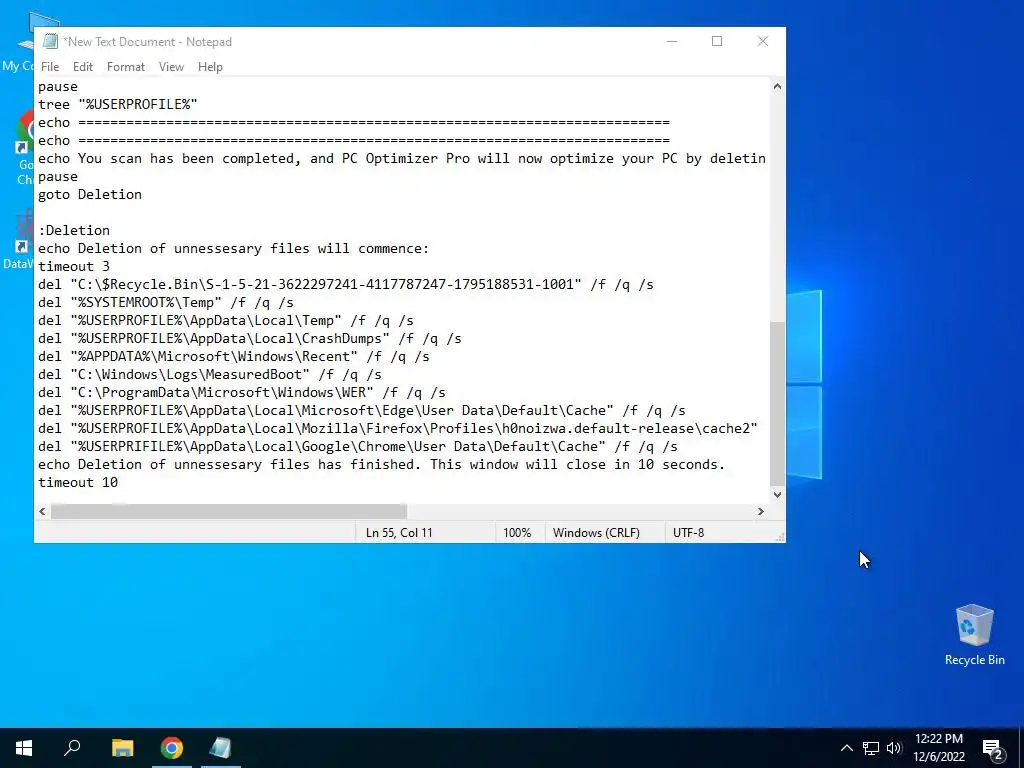Click the del Chrome Cache line
This screenshot has width=1024, height=768.
[358, 447]
